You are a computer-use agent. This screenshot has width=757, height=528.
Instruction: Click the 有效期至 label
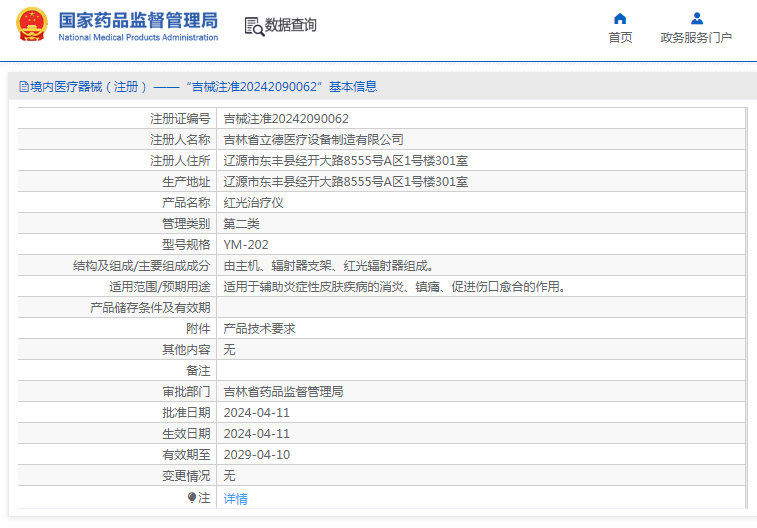[x=186, y=455]
